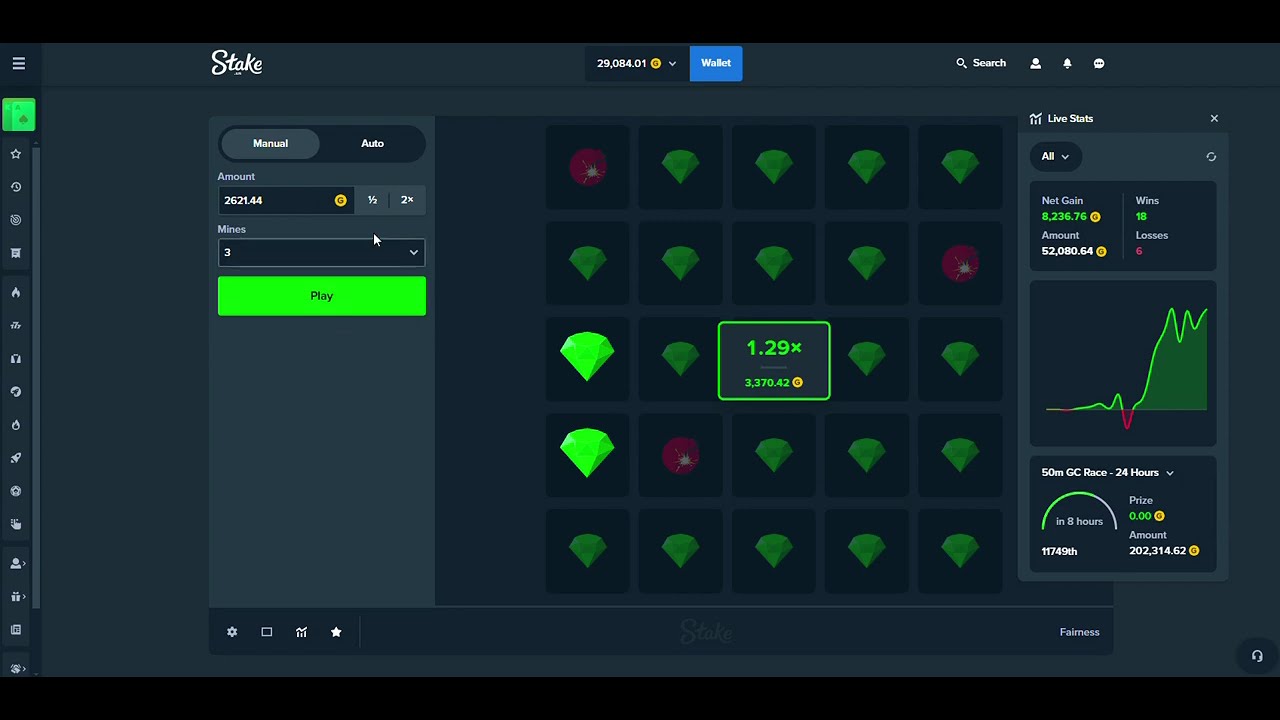1280x720 pixels.
Task: Select the green casino spade sidebar icon
Action: [x=19, y=115]
